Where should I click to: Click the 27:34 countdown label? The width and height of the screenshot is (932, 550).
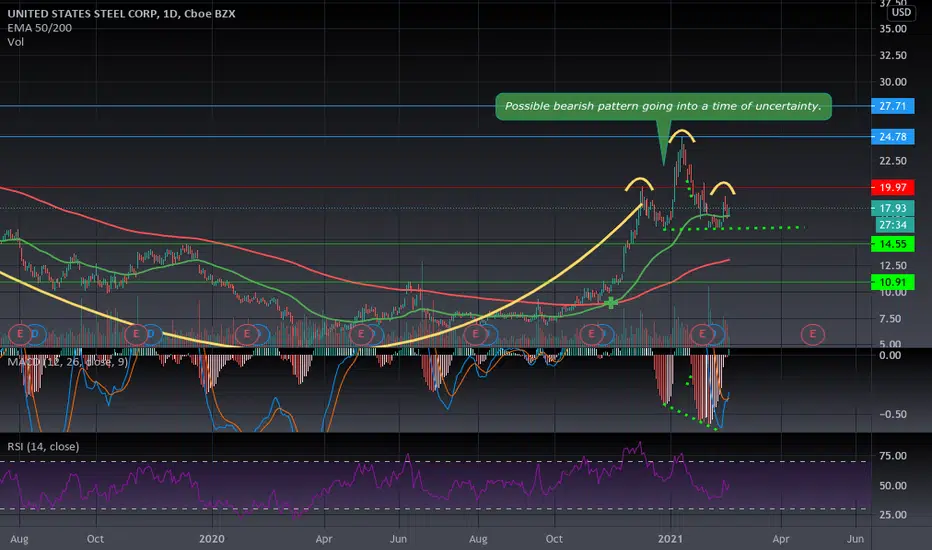coord(893,225)
